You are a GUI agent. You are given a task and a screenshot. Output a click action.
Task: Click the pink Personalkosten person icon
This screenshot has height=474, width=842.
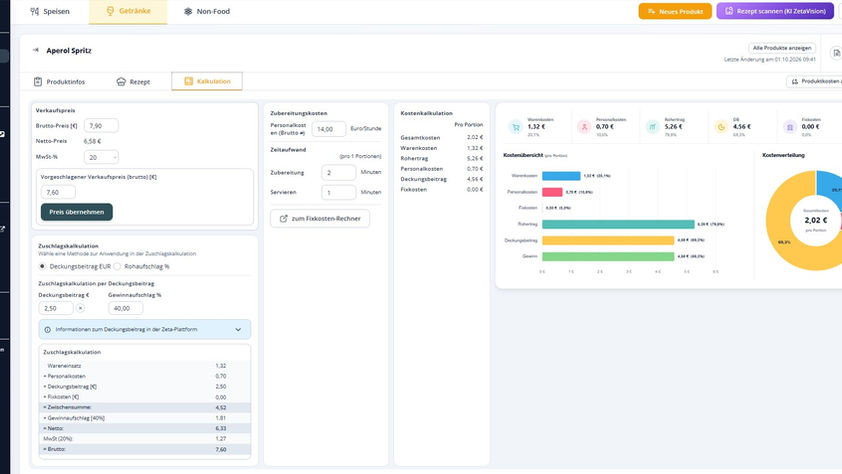pos(584,127)
